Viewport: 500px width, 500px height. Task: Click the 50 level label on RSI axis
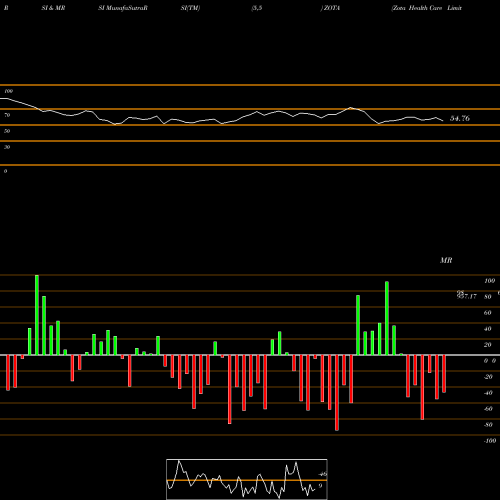coord(7,131)
